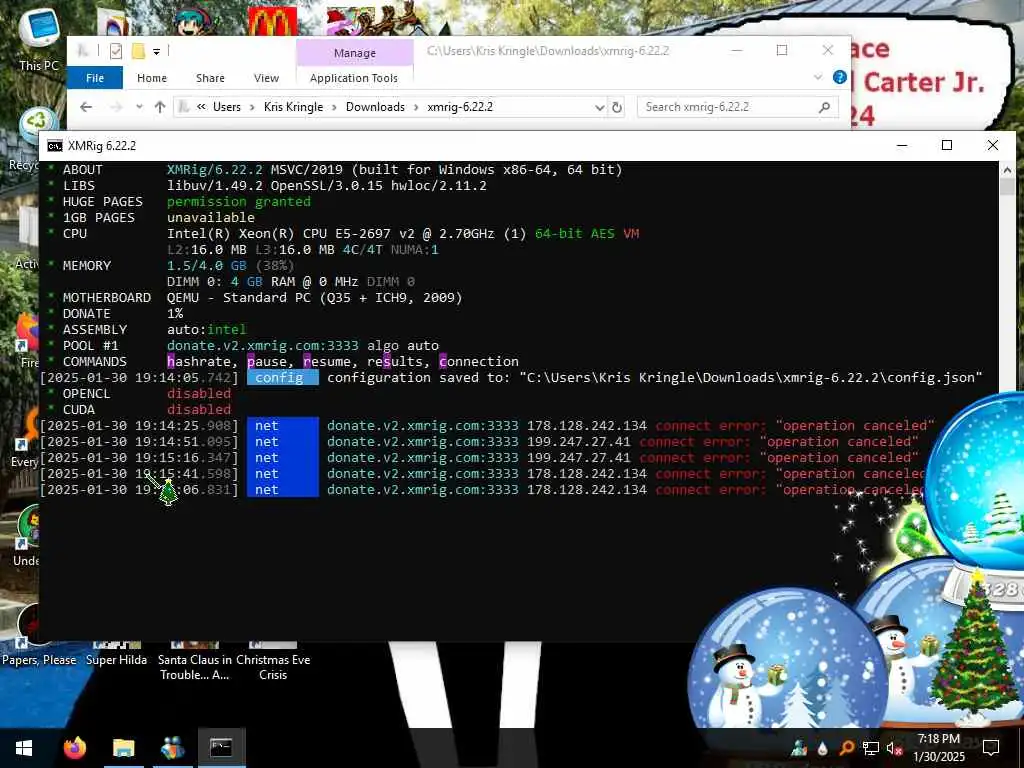The height and width of the screenshot is (768, 1024).
Task: Click the Properties quick access checkmark icon
Action: coord(116,51)
